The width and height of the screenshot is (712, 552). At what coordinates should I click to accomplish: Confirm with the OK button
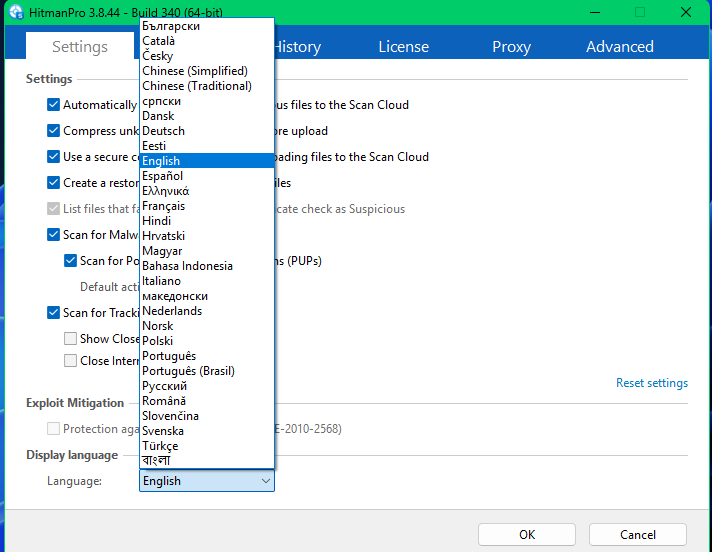(527, 535)
